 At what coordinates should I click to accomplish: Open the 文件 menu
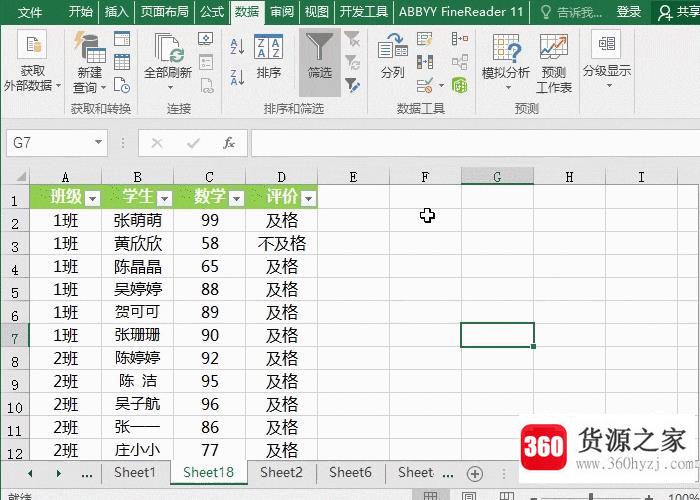tap(30, 12)
